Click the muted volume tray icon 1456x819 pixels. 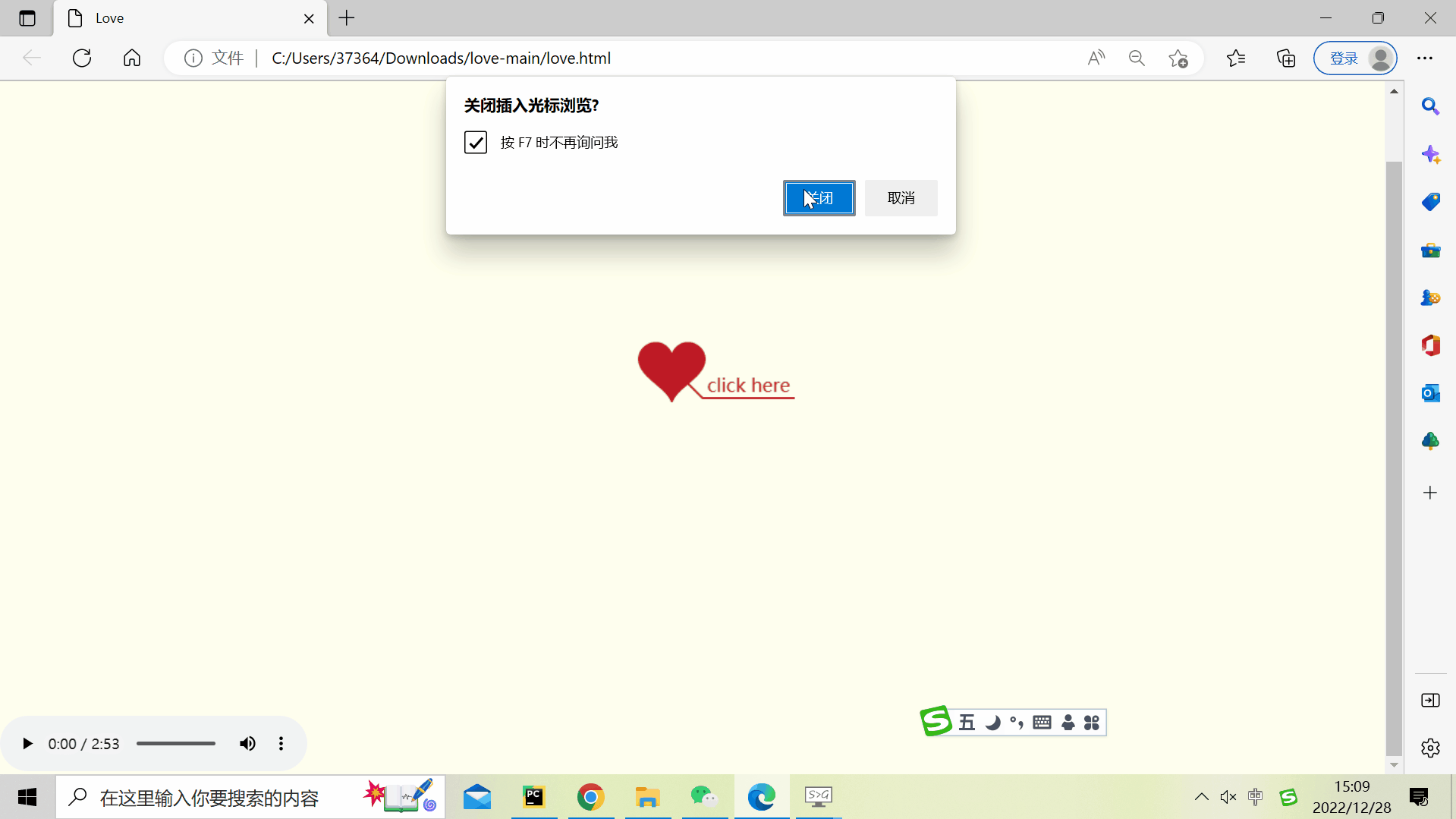pos(1228,797)
